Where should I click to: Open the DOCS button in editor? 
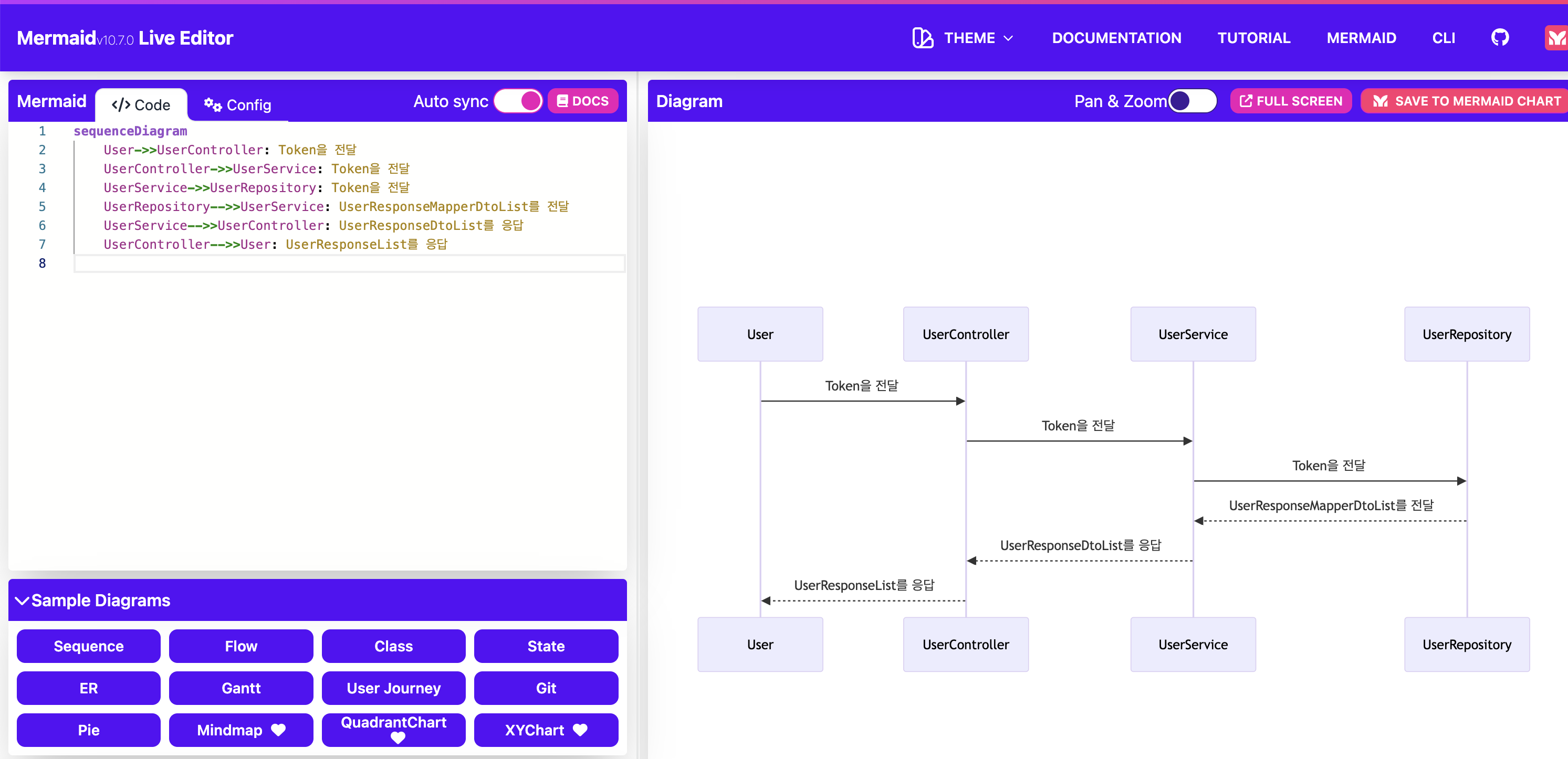pos(582,101)
